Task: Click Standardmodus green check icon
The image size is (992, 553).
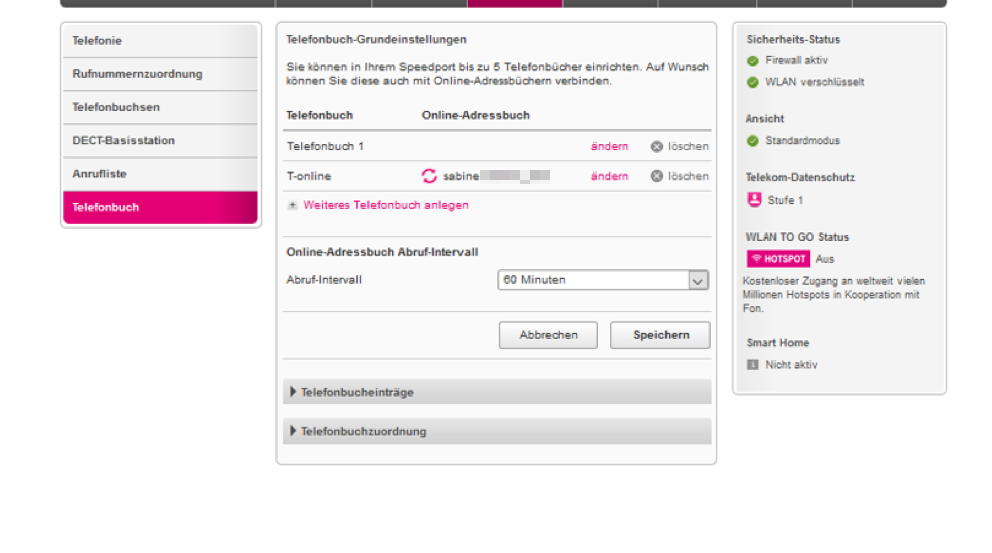Action: coord(753,141)
